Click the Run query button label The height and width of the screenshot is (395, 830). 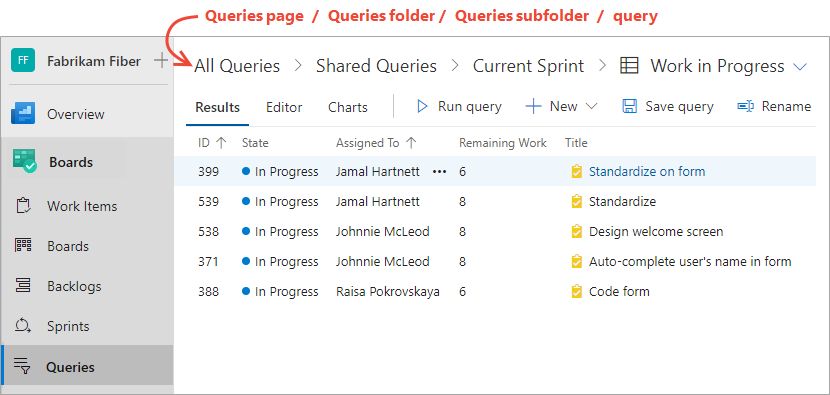point(470,106)
